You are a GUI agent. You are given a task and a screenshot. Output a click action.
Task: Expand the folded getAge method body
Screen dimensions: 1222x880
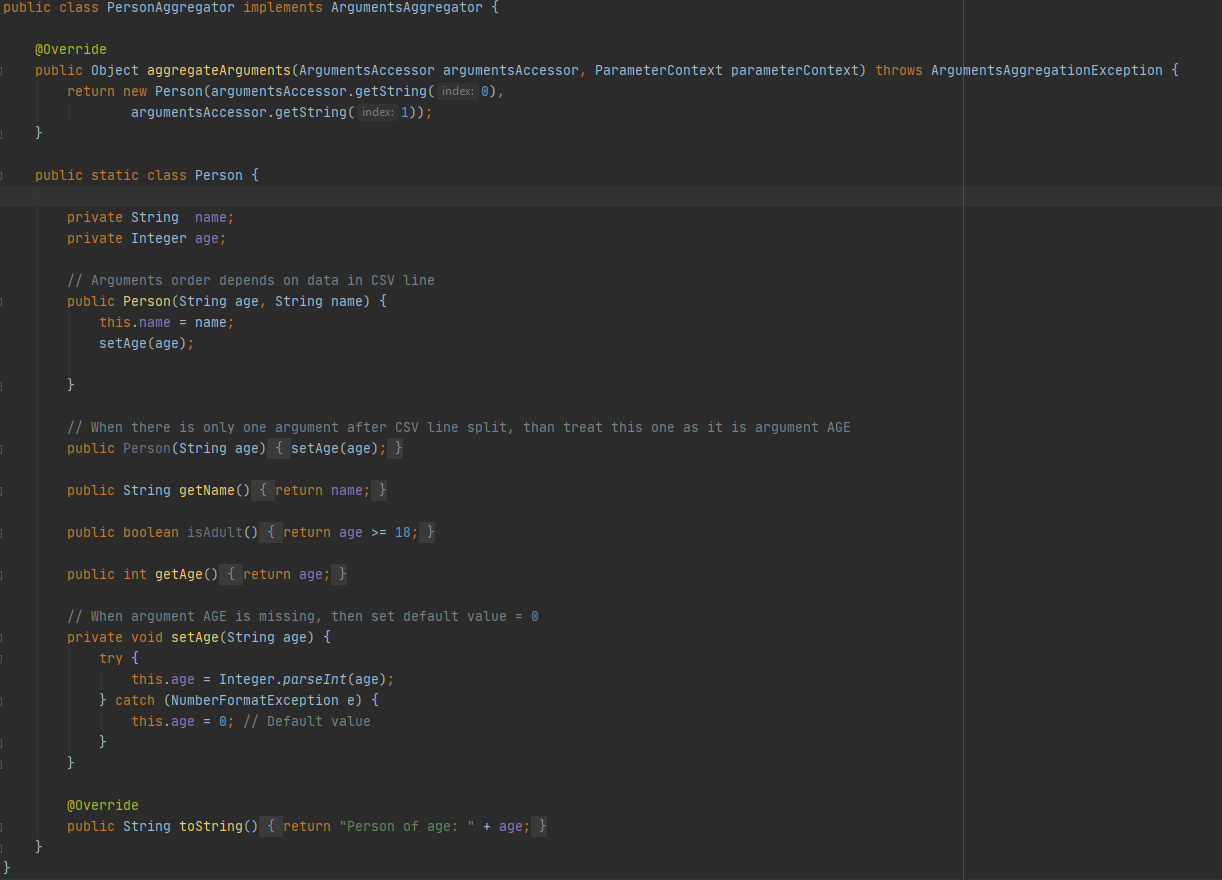232,574
